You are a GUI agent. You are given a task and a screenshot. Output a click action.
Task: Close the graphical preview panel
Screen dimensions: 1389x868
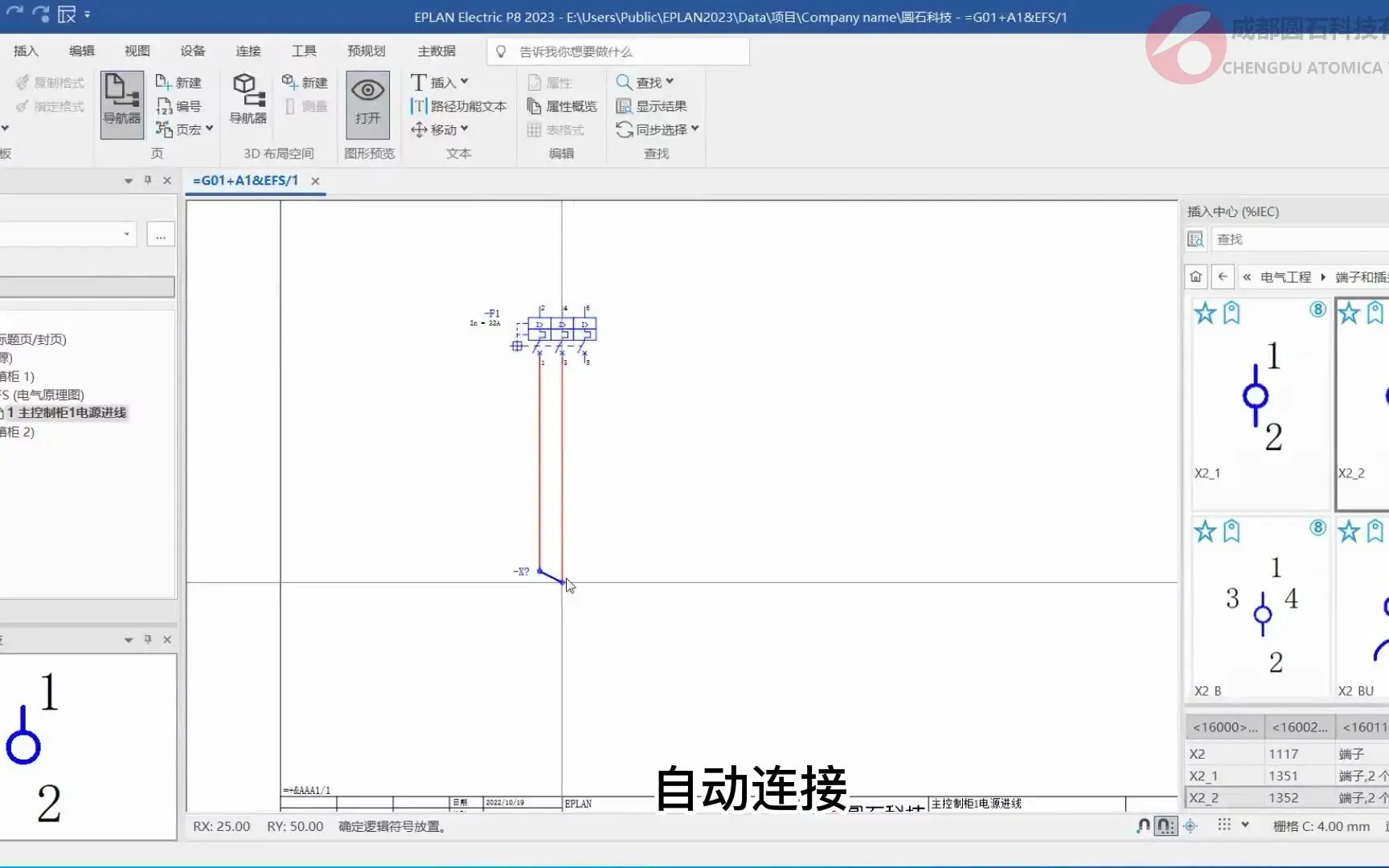[x=167, y=640]
